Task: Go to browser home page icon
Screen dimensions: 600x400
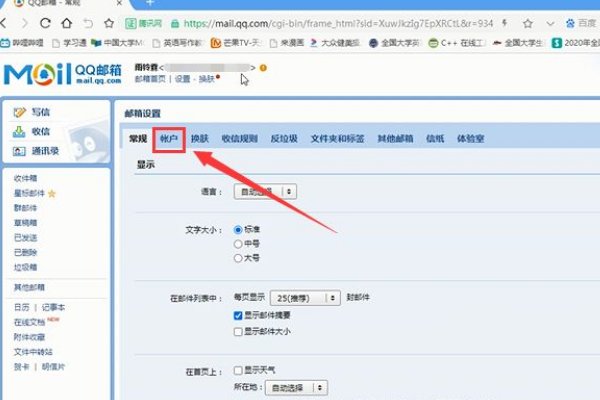Action: pyautogui.click(x=67, y=23)
